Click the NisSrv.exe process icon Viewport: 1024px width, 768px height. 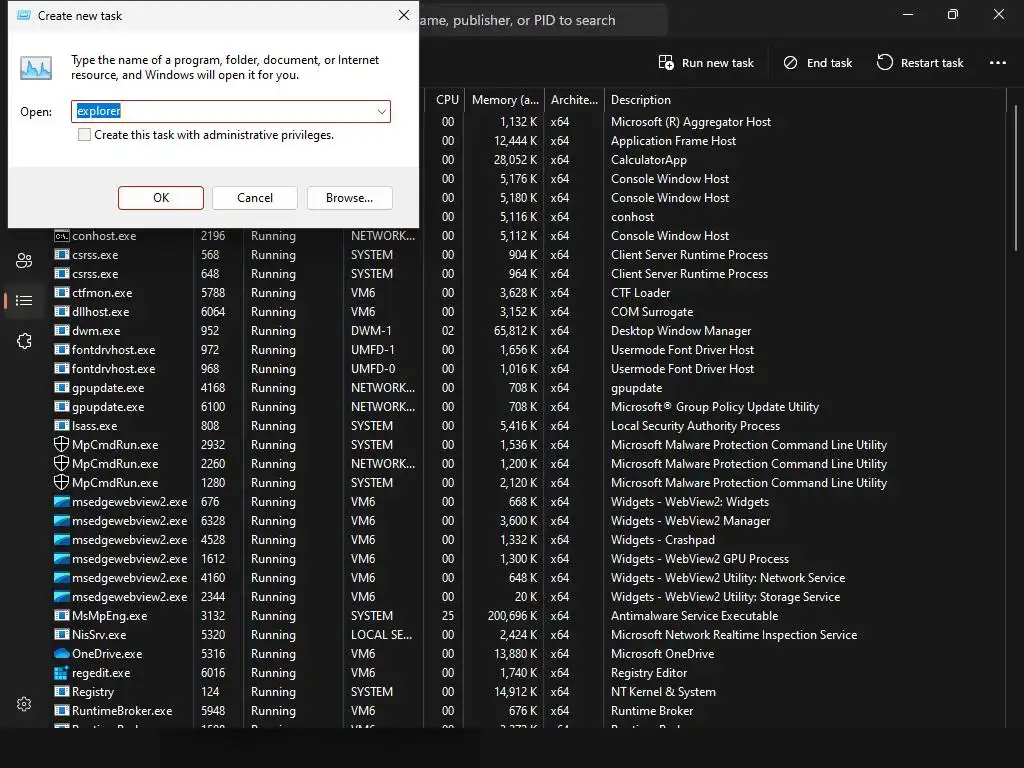(61, 635)
